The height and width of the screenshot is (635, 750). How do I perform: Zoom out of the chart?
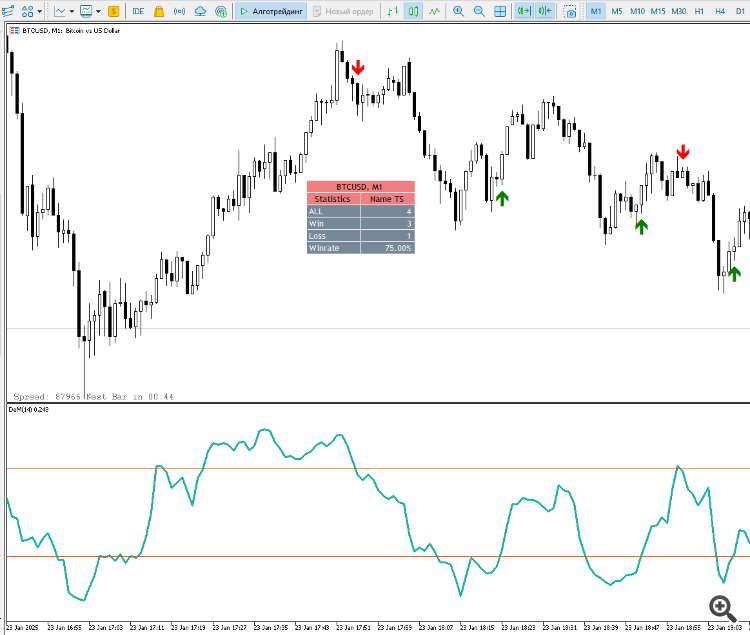pyautogui.click(x=479, y=11)
